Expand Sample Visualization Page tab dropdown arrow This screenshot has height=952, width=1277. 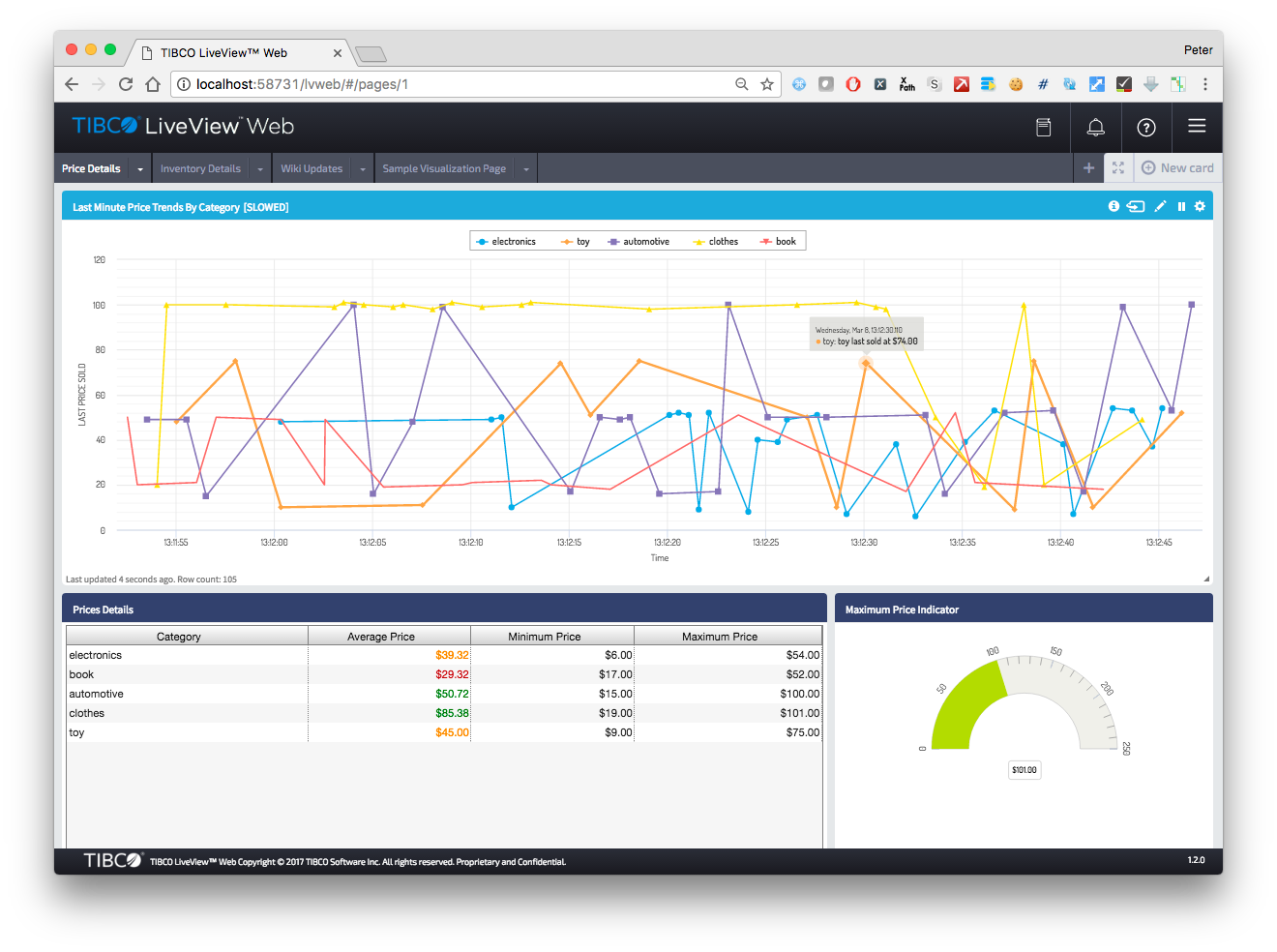click(526, 169)
